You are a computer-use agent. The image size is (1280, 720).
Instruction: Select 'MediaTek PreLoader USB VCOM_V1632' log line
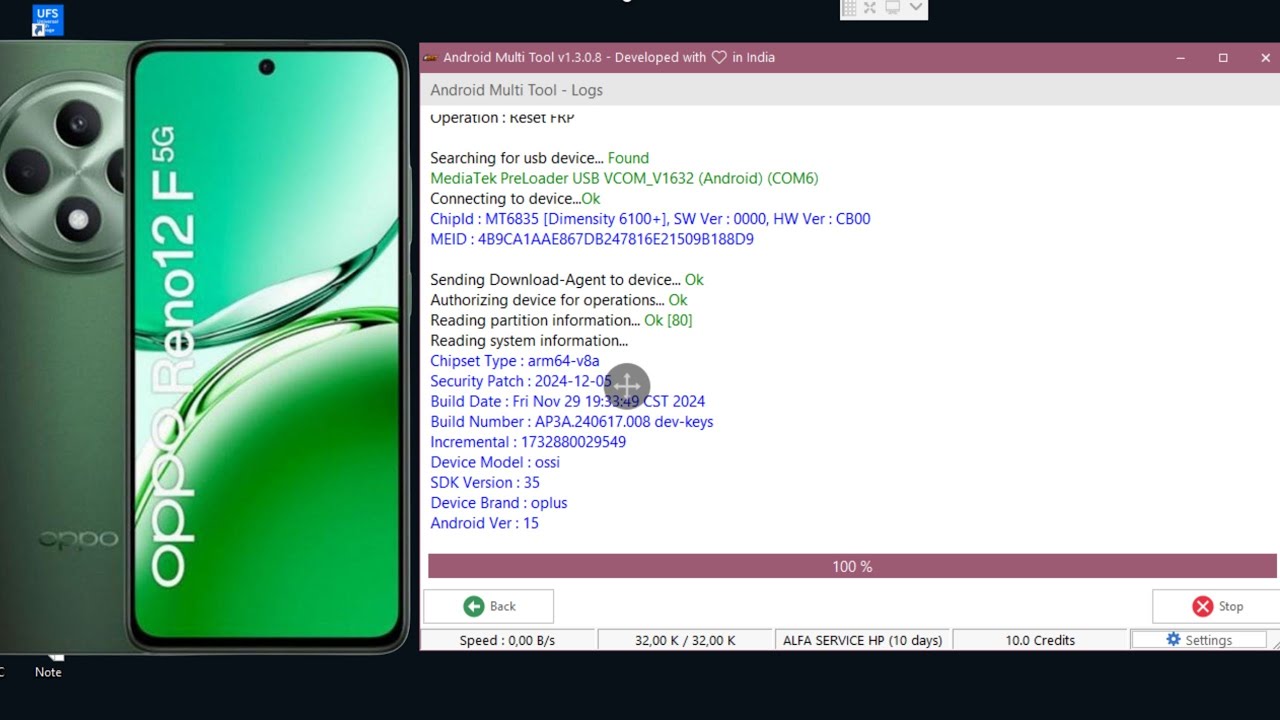point(624,178)
